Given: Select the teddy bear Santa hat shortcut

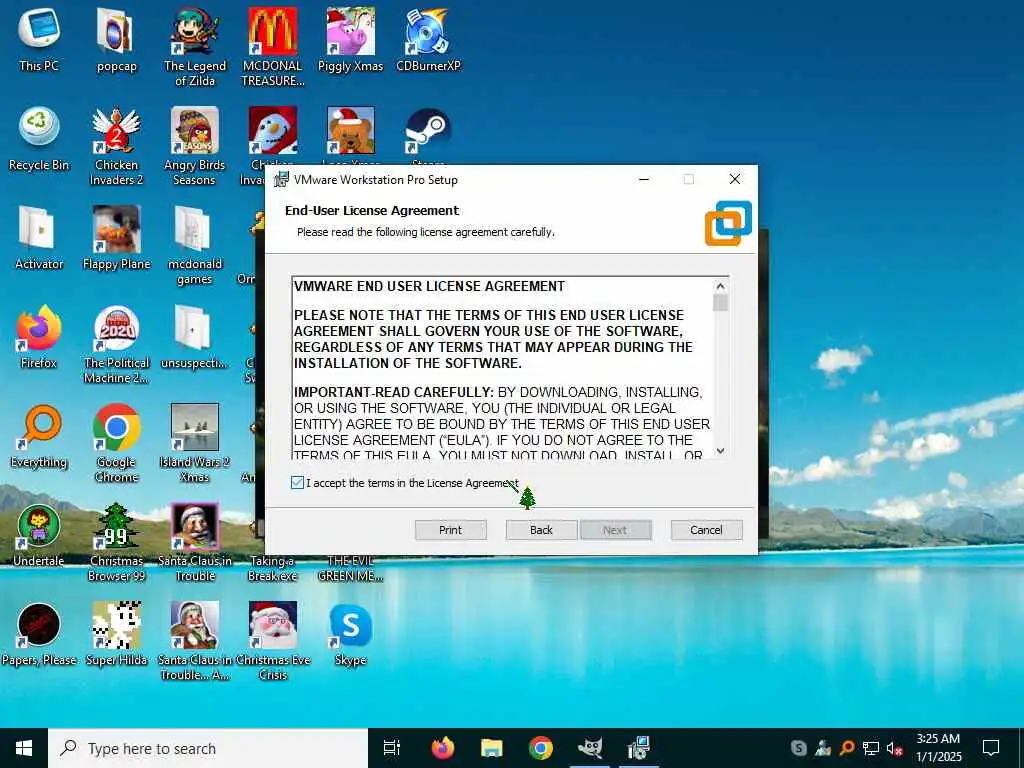Looking at the screenshot, I should 351,133.
